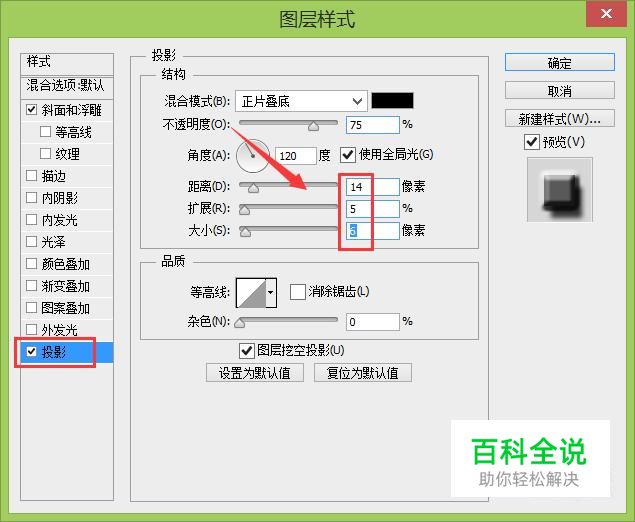Click the 大小 value field

(x=373, y=231)
